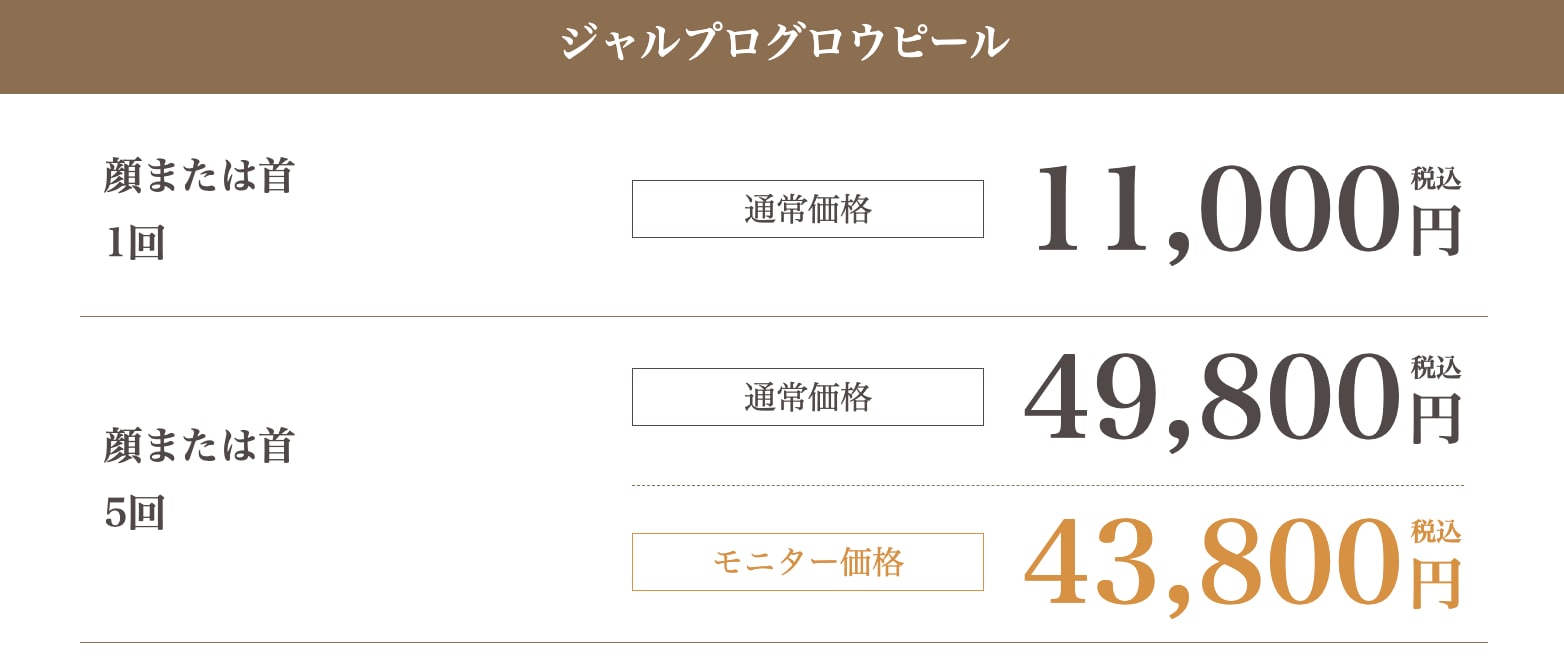Click 通常価格 box beside the 49,800 price
This screenshot has width=1564, height=658.
click(x=807, y=397)
